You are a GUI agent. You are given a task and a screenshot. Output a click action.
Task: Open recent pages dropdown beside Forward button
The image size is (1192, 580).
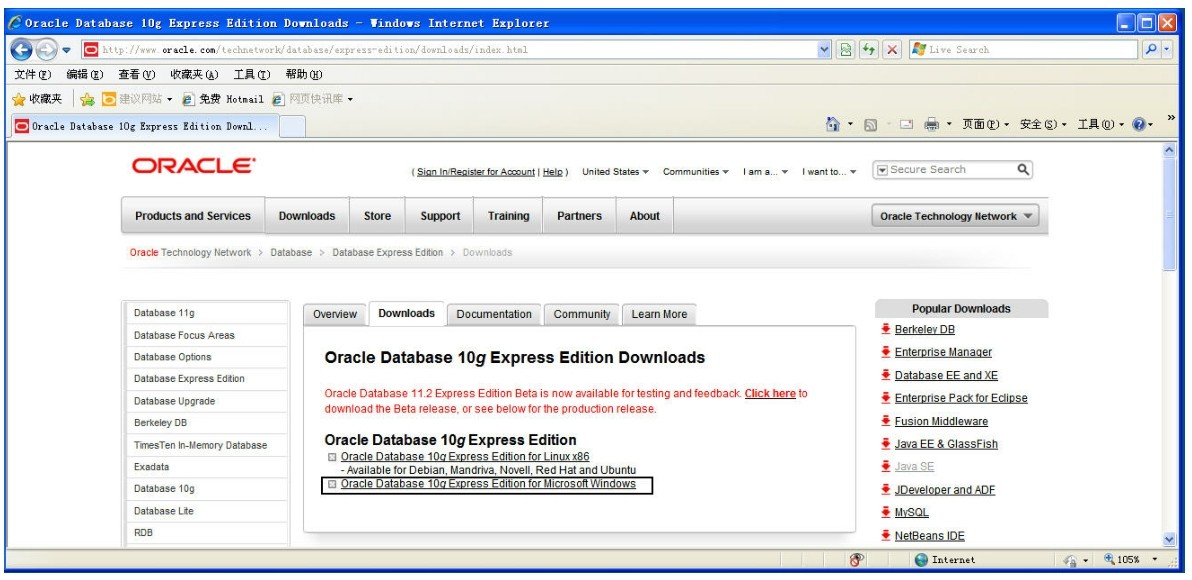click(66, 51)
